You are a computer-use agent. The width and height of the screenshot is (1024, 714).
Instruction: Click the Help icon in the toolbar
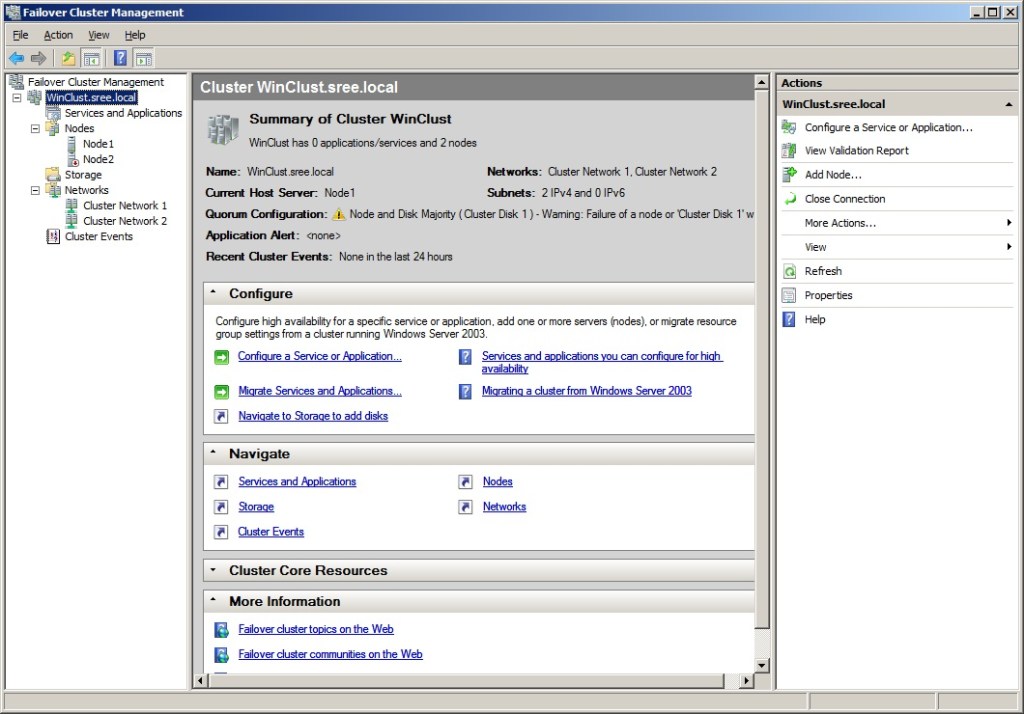click(x=120, y=58)
